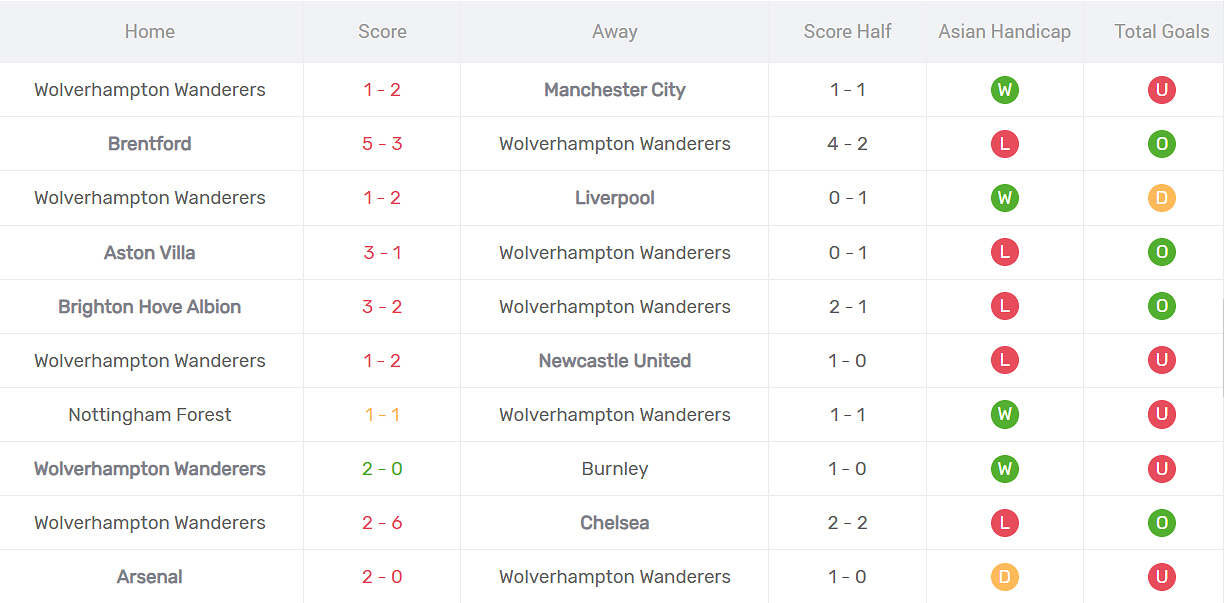Viewport: 1224px width, 603px height.
Task: Click the green O total goals icon in the Aston Villa row
Action: tap(1161, 252)
